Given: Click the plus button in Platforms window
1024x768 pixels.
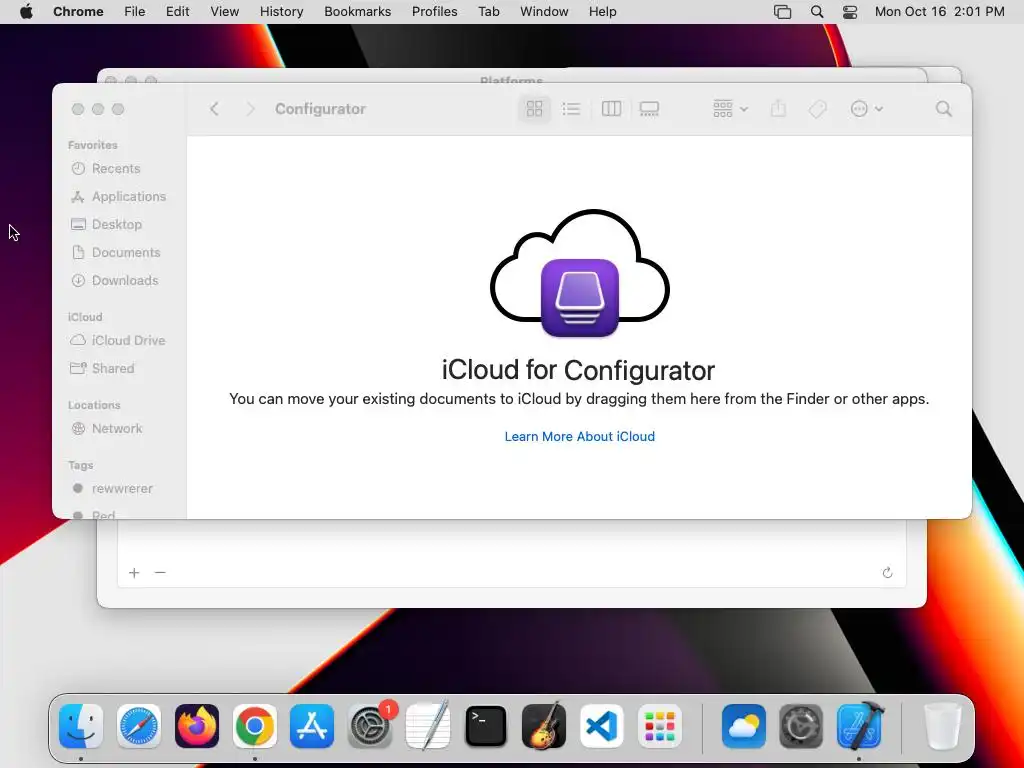Looking at the screenshot, I should point(134,573).
